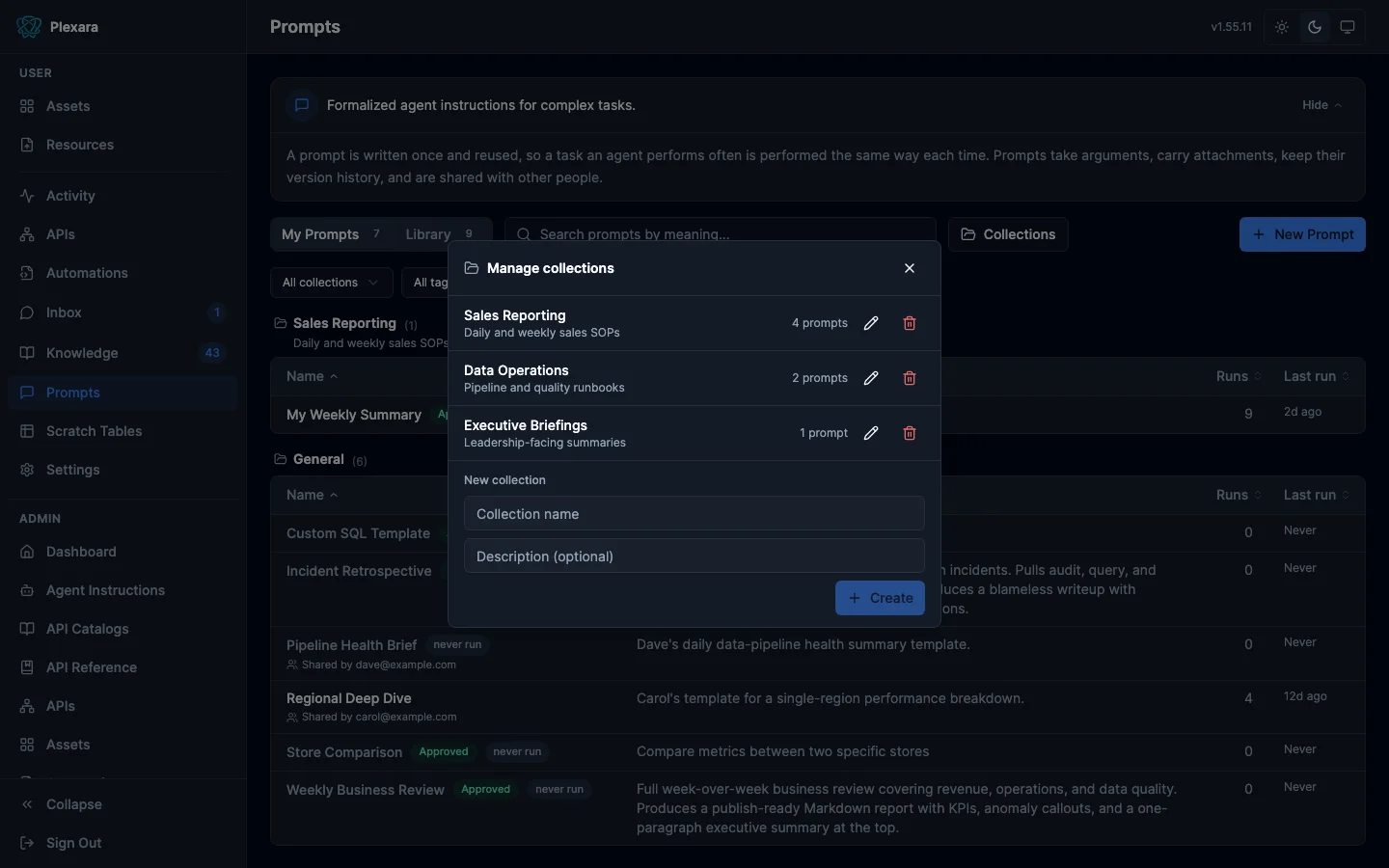Click the Create collection button
This screenshot has width=1389, height=868.
(880, 598)
